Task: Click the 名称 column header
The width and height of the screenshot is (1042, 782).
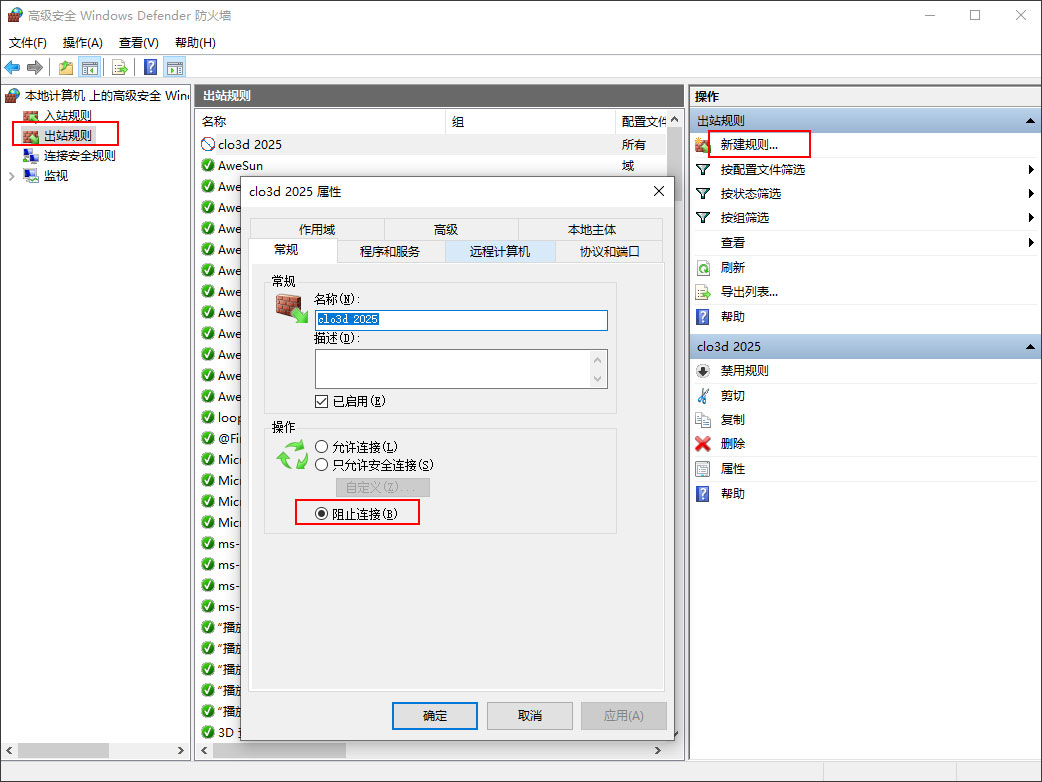Action: tap(322, 122)
